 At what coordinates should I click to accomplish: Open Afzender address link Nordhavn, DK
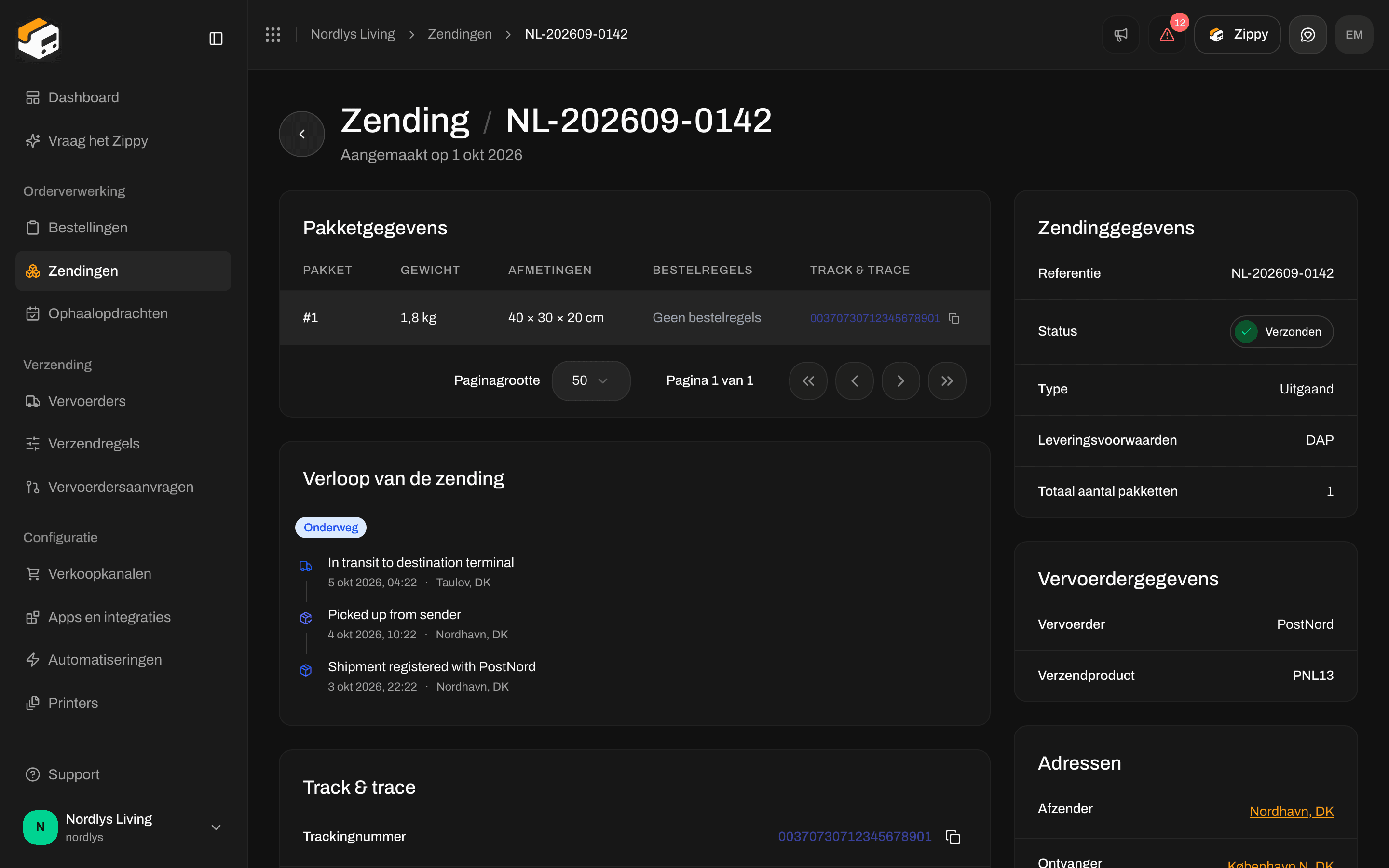coord(1292,811)
